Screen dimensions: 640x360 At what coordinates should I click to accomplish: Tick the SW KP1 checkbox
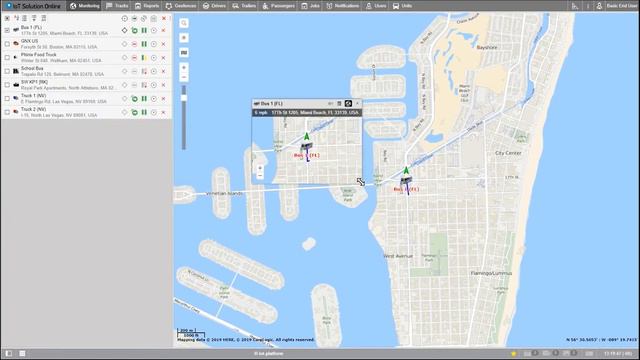(7, 85)
